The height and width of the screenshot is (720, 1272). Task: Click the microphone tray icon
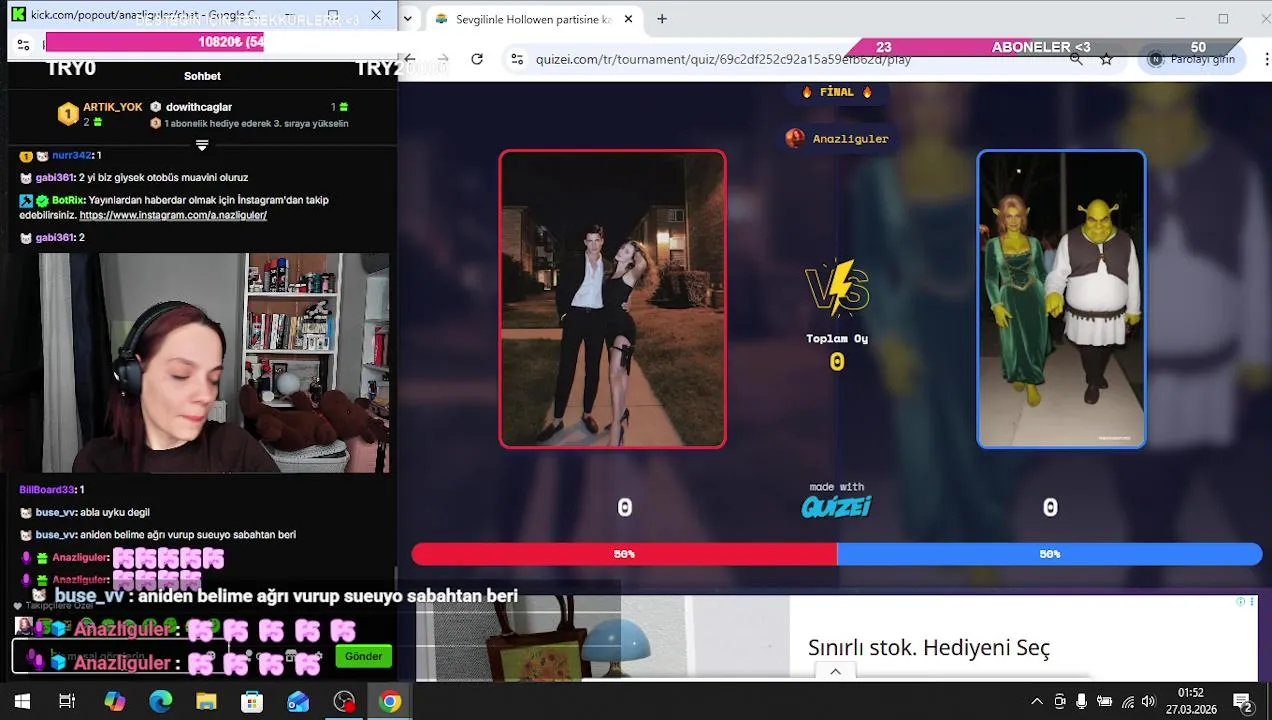[x=1082, y=702]
